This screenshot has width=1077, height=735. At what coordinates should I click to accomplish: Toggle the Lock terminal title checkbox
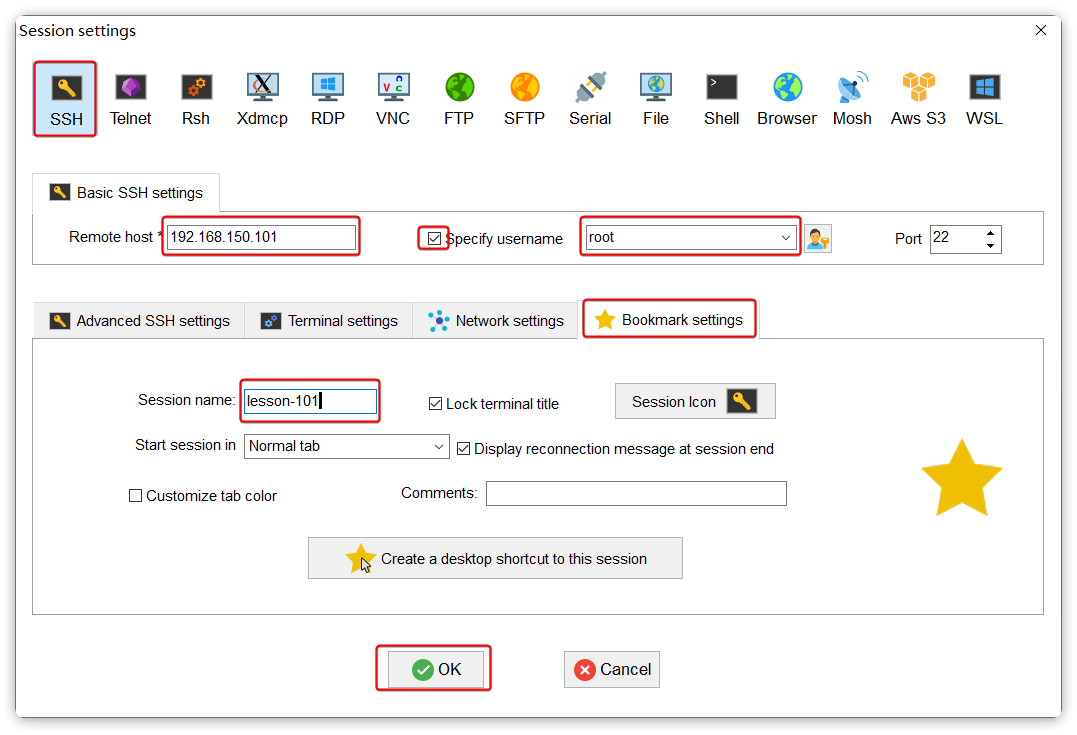point(435,404)
